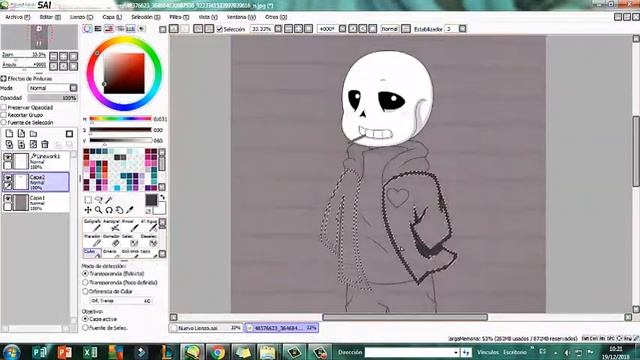This screenshot has width=640, height=360.
Task: Delete the selected layer with trash icon
Action: click(x=45, y=144)
